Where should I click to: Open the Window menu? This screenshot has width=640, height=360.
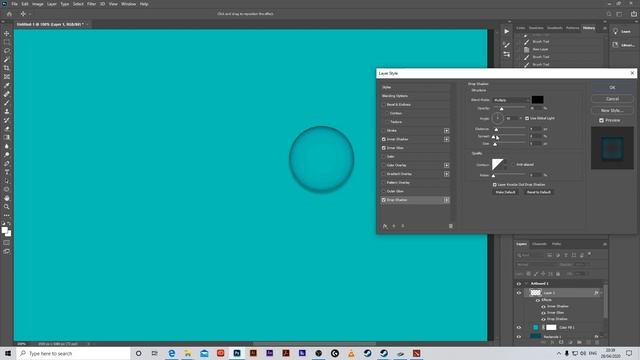pyautogui.click(x=128, y=4)
